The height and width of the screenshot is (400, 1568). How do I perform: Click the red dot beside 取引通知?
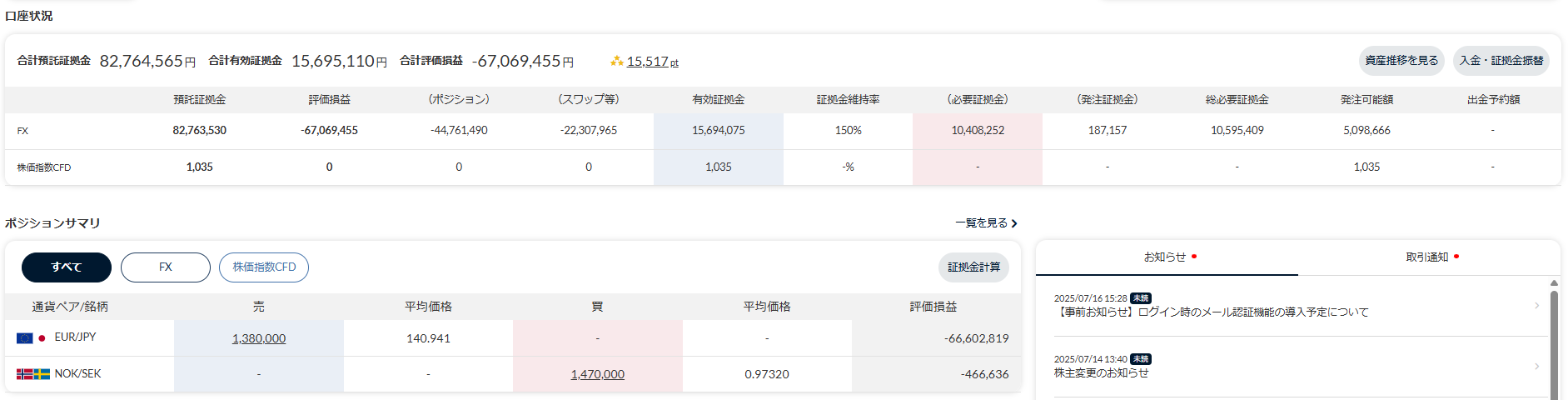[1456, 257]
